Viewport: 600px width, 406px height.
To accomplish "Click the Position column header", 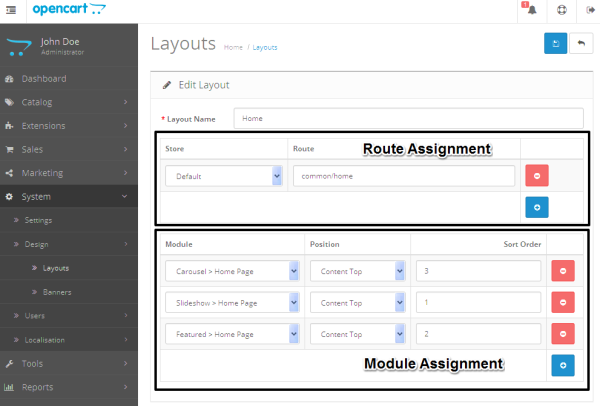I will 324,244.
